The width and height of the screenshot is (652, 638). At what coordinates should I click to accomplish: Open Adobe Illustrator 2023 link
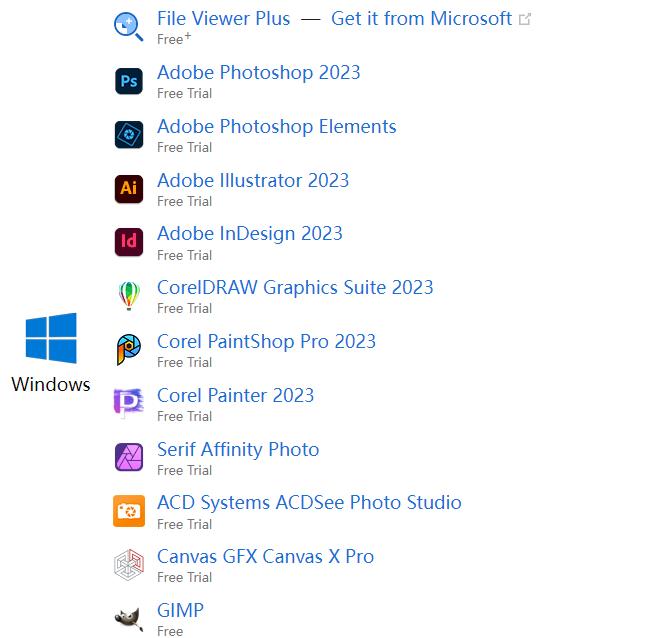[x=253, y=181]
